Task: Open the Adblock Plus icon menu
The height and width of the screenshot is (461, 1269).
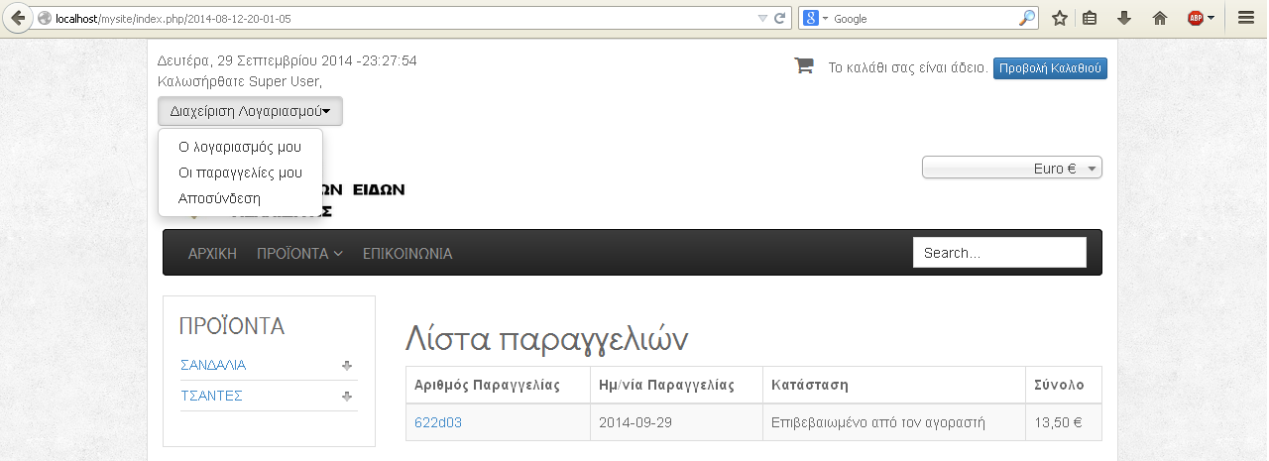Action: pos(1200,18)
